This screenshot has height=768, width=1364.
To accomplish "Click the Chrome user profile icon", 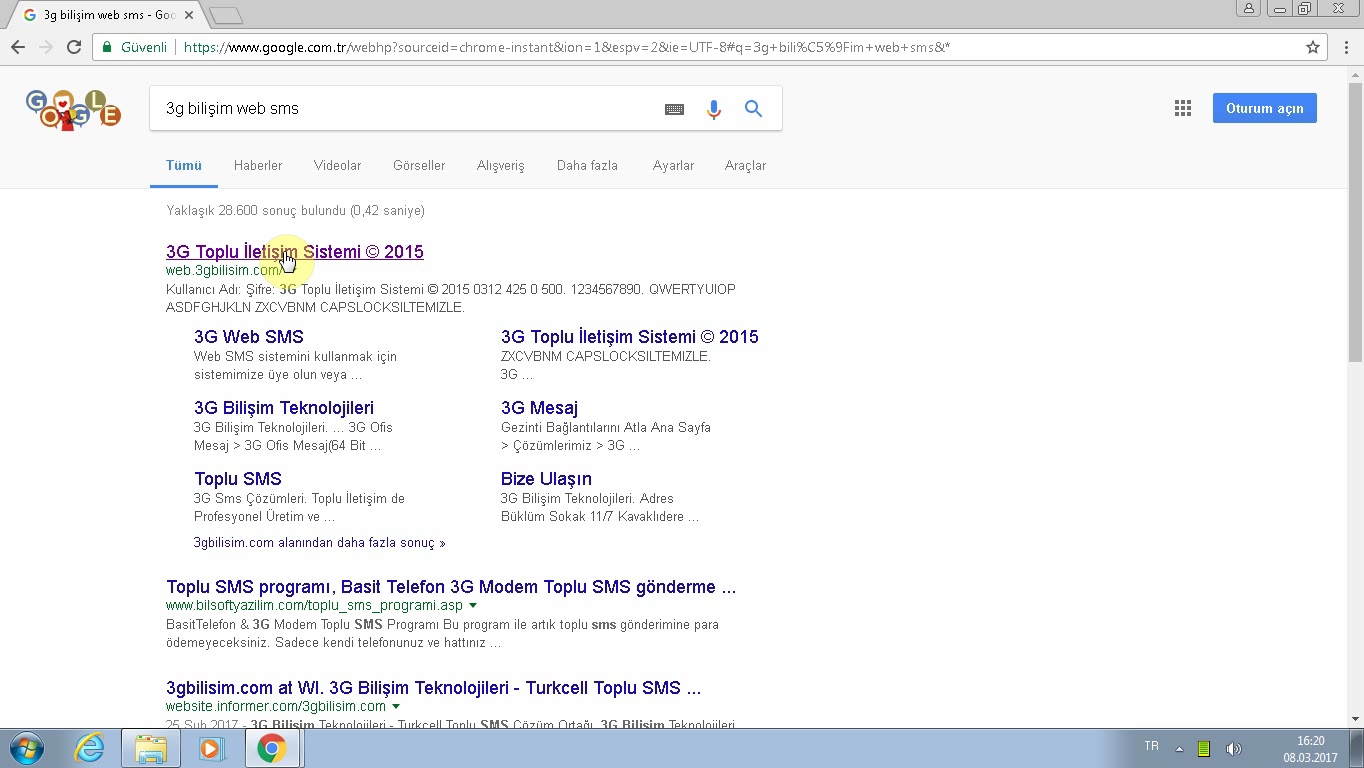I will [x=1248, y=8].
